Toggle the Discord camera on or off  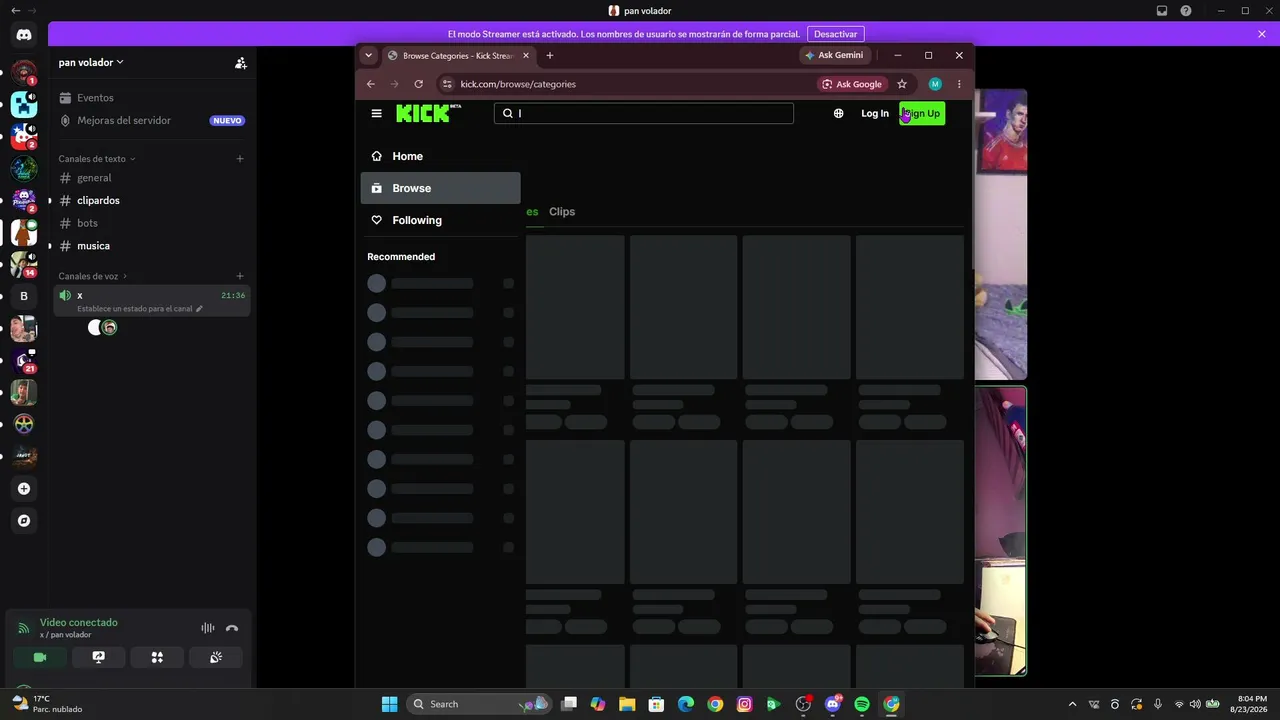[40, 657]
